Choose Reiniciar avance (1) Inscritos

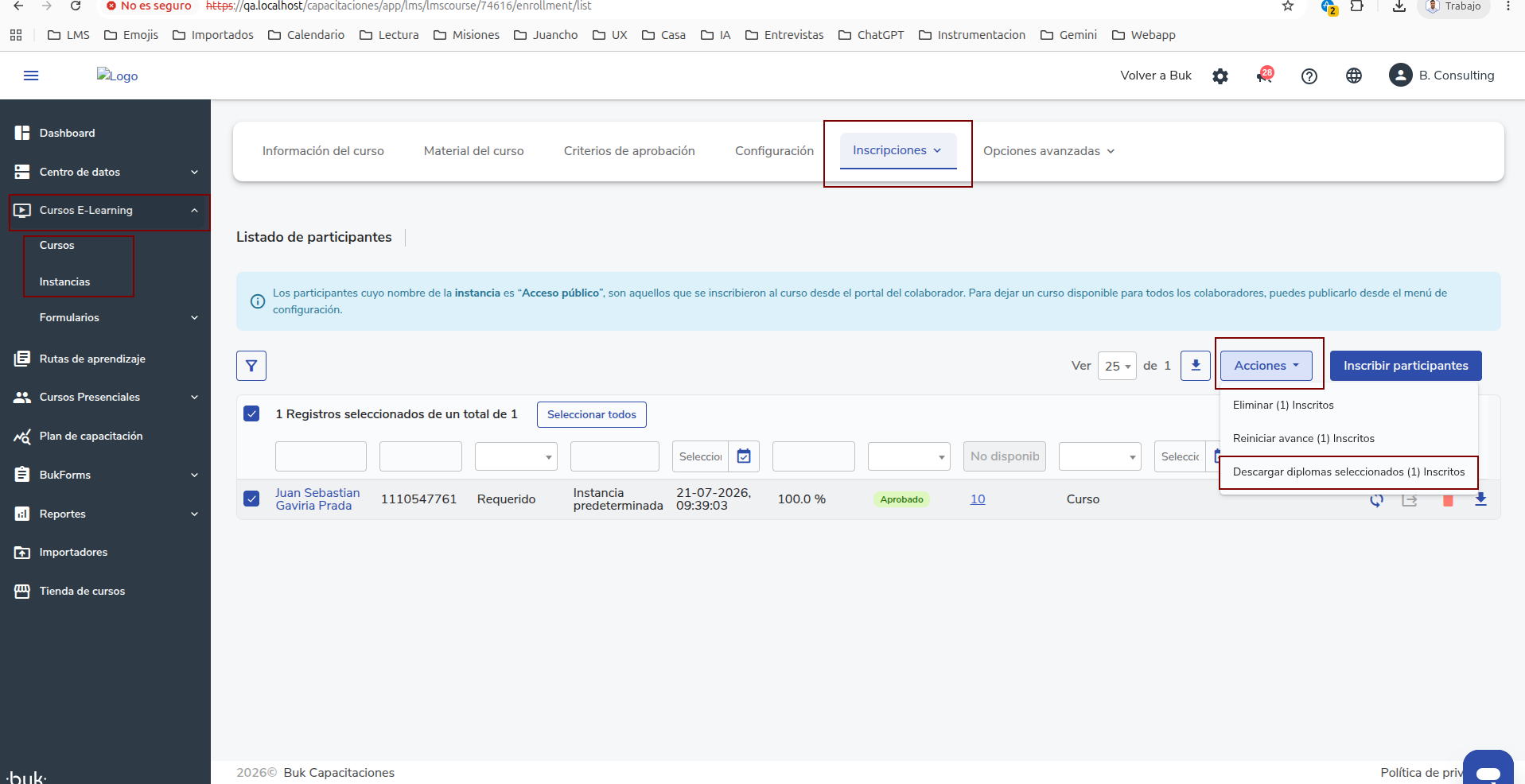pos(1304,438)
